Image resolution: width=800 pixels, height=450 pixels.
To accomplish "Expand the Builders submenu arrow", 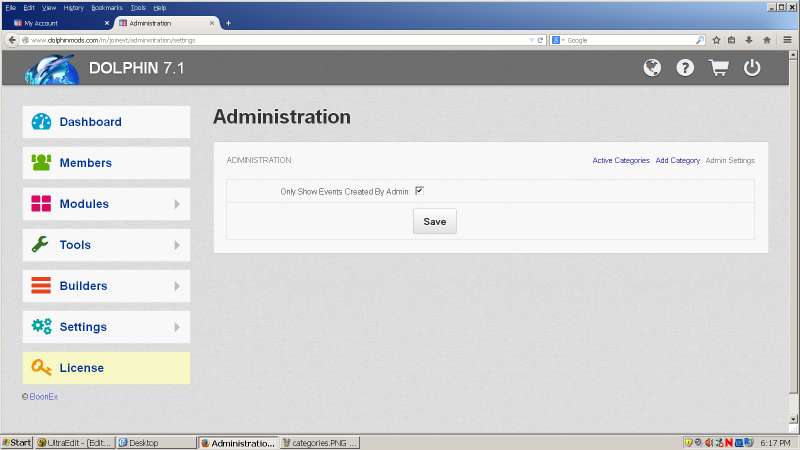I will [x=177, y=286].
